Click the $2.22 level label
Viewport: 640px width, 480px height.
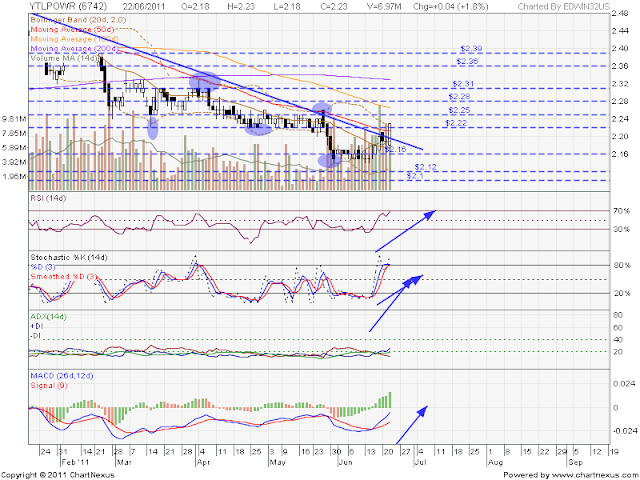tap(456, 123)
